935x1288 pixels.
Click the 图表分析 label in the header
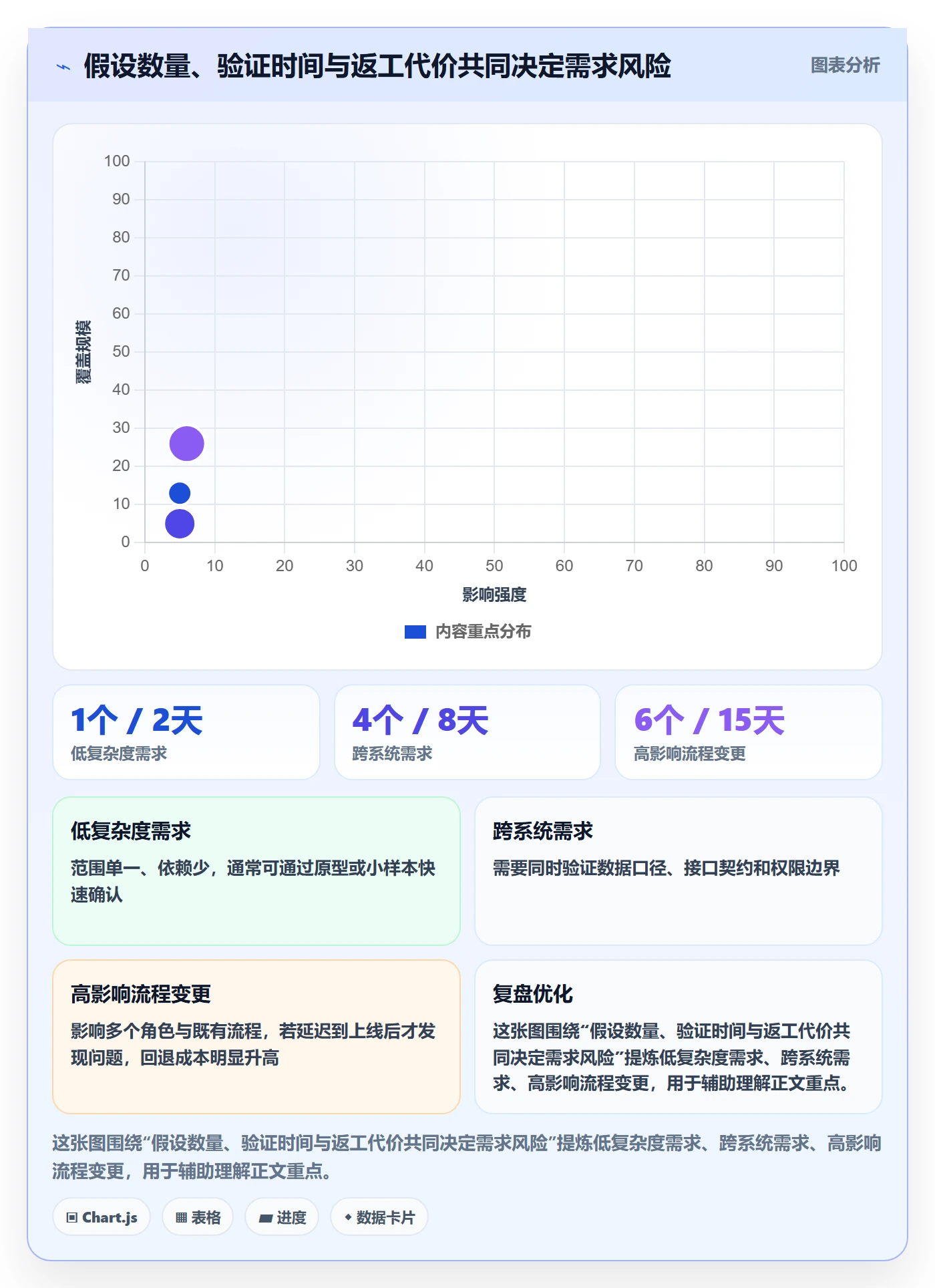tap(845, 65)
